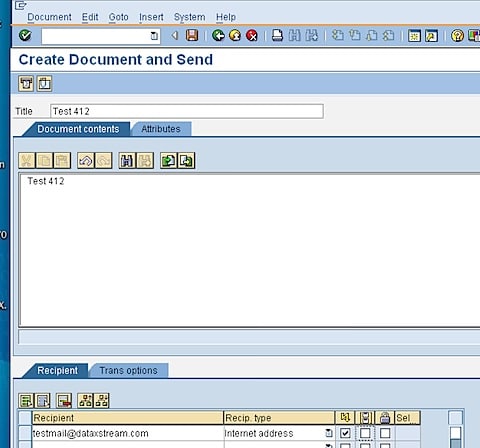
Task: Click the Find Next binoculars icon in standard toolbar
Action: coord(312,35)
